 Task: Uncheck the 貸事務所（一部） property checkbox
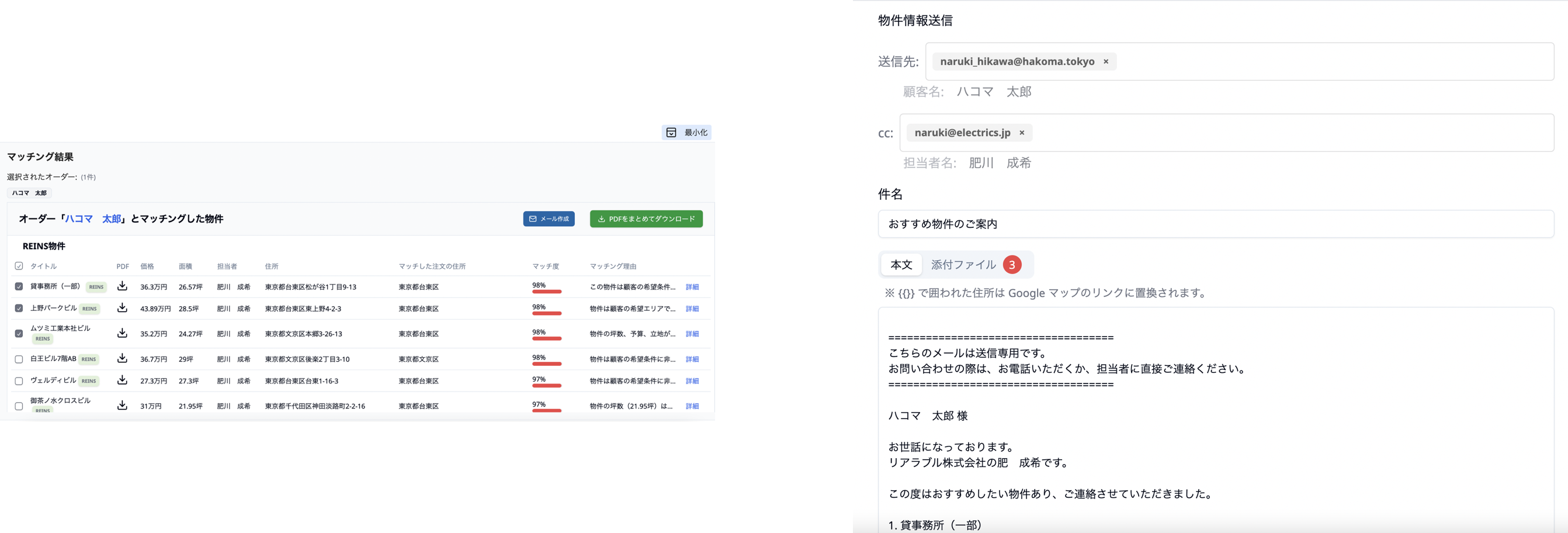pyautogui.click(x=18, y=286)
